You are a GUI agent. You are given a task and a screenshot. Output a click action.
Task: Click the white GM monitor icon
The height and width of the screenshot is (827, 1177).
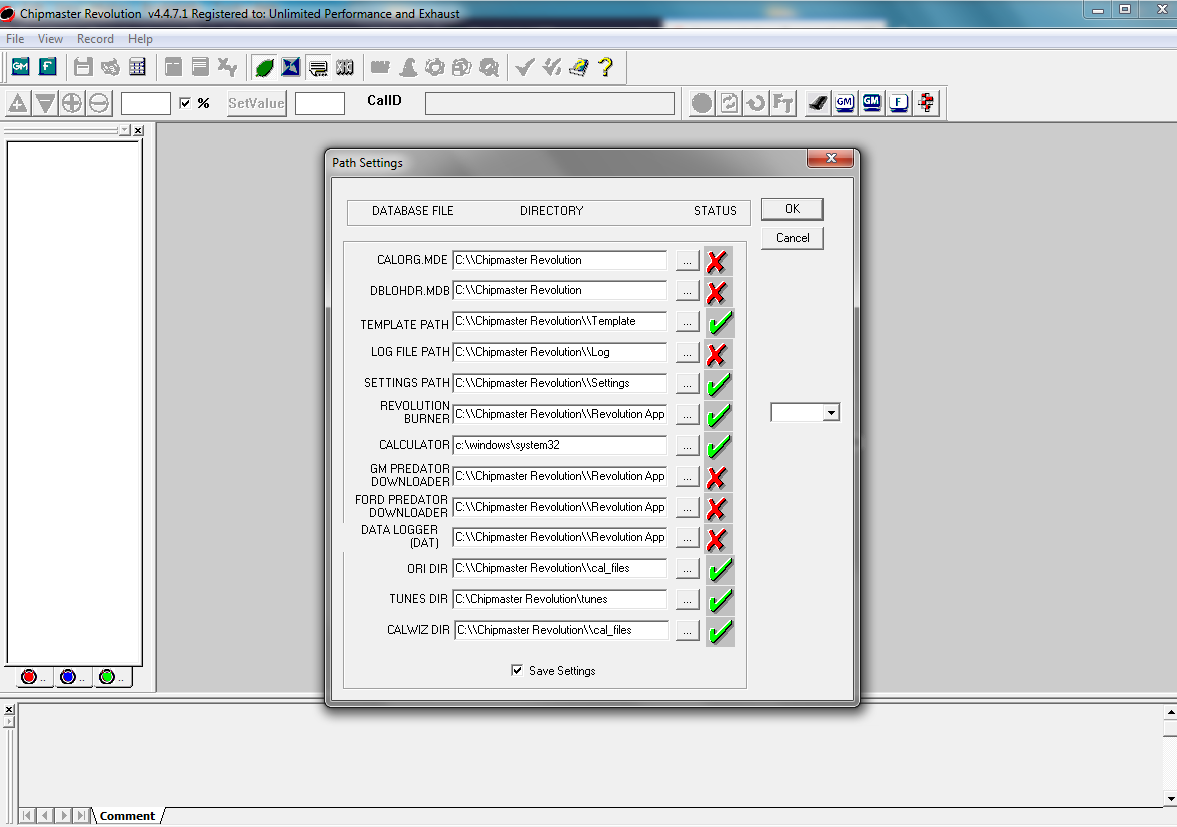(x=844, y=103)
